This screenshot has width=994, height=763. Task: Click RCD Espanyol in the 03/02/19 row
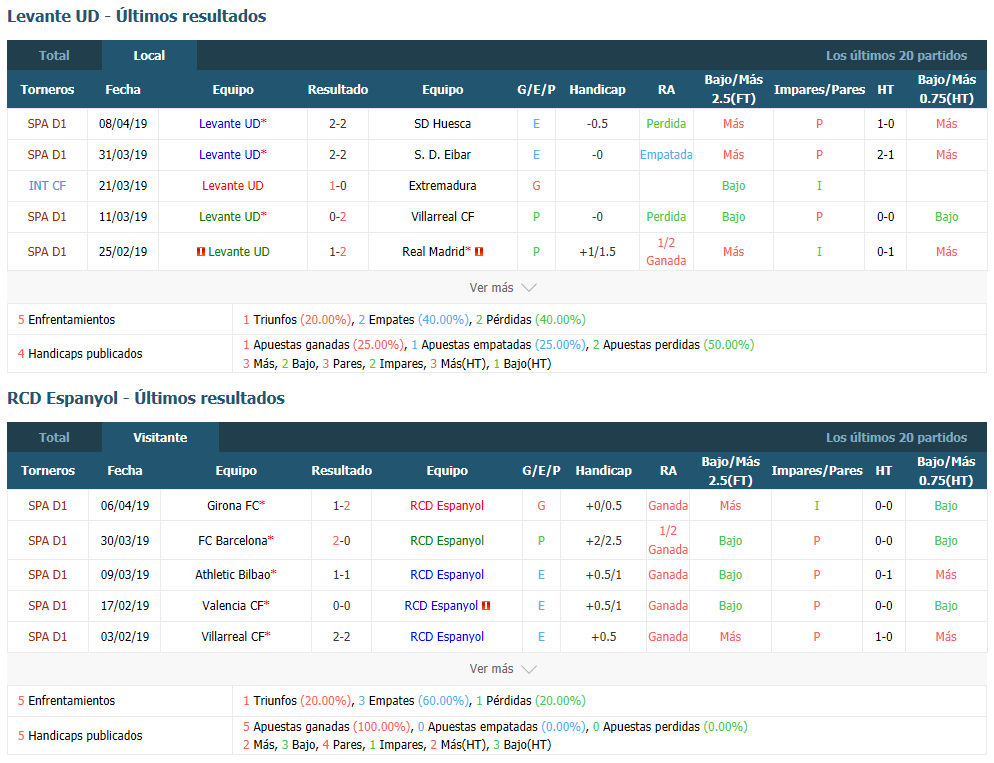coord(447,637)
